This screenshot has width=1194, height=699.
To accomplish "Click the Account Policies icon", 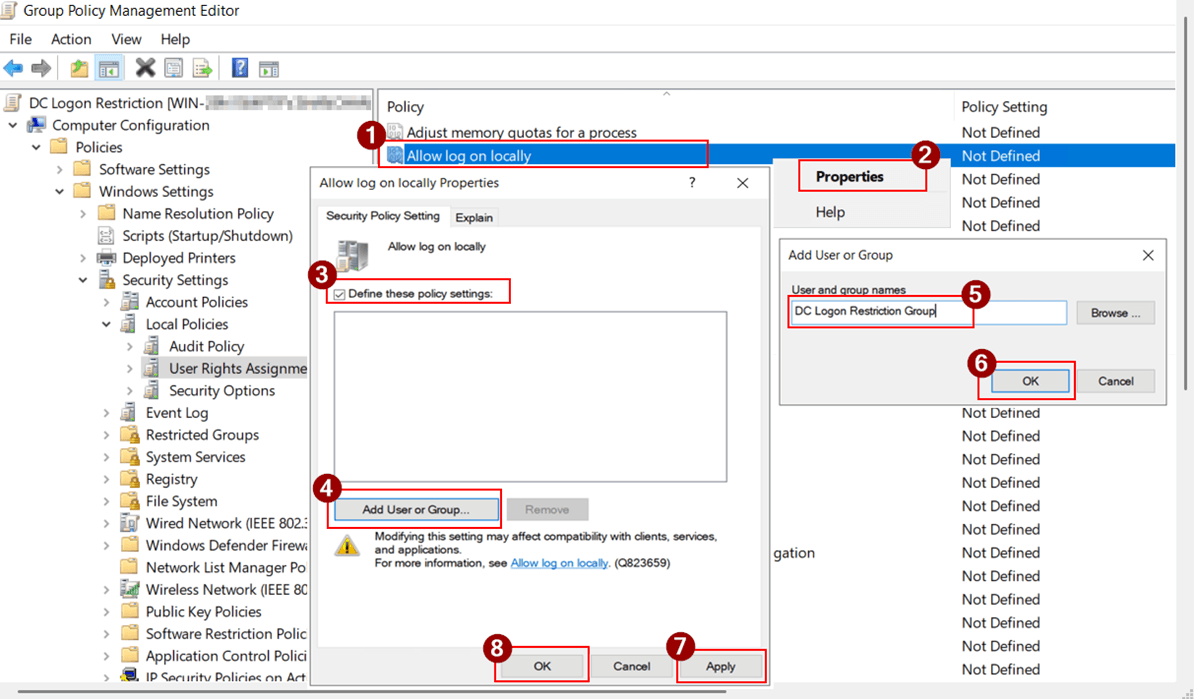I will [130, 302].
